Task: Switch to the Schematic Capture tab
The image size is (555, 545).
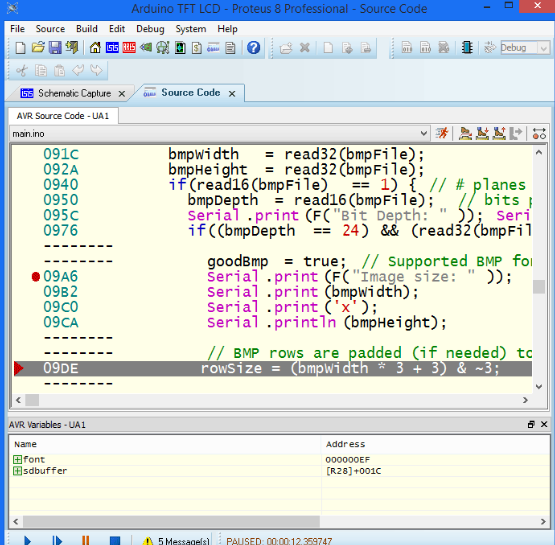Action: pyautogui.click(x=74, y=93)
